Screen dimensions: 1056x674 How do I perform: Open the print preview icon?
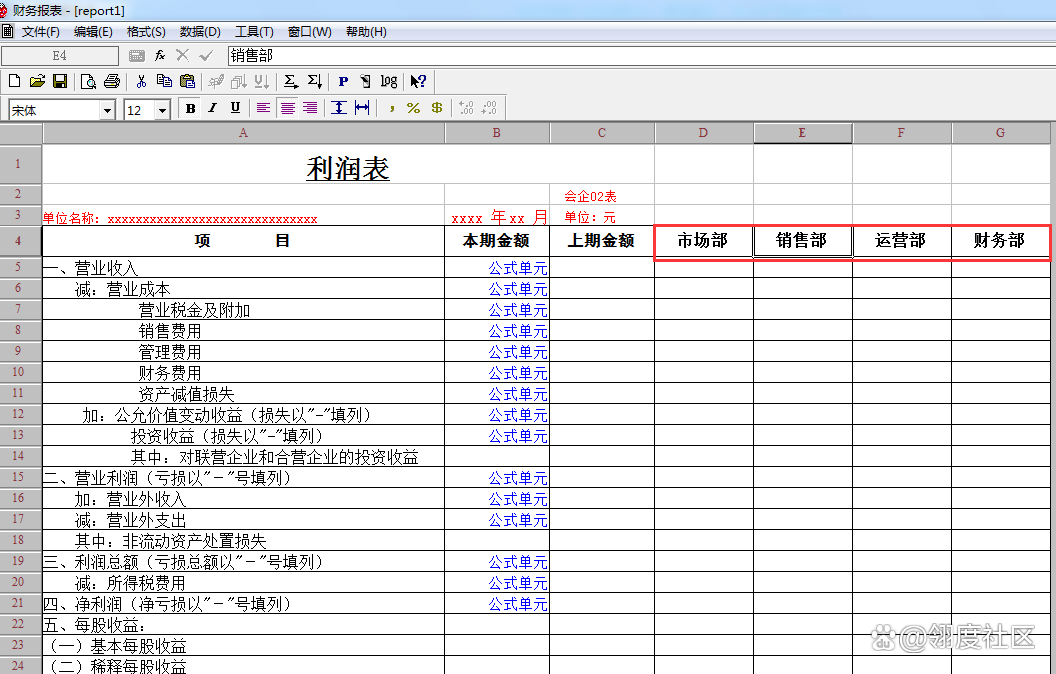pos(89,81)
